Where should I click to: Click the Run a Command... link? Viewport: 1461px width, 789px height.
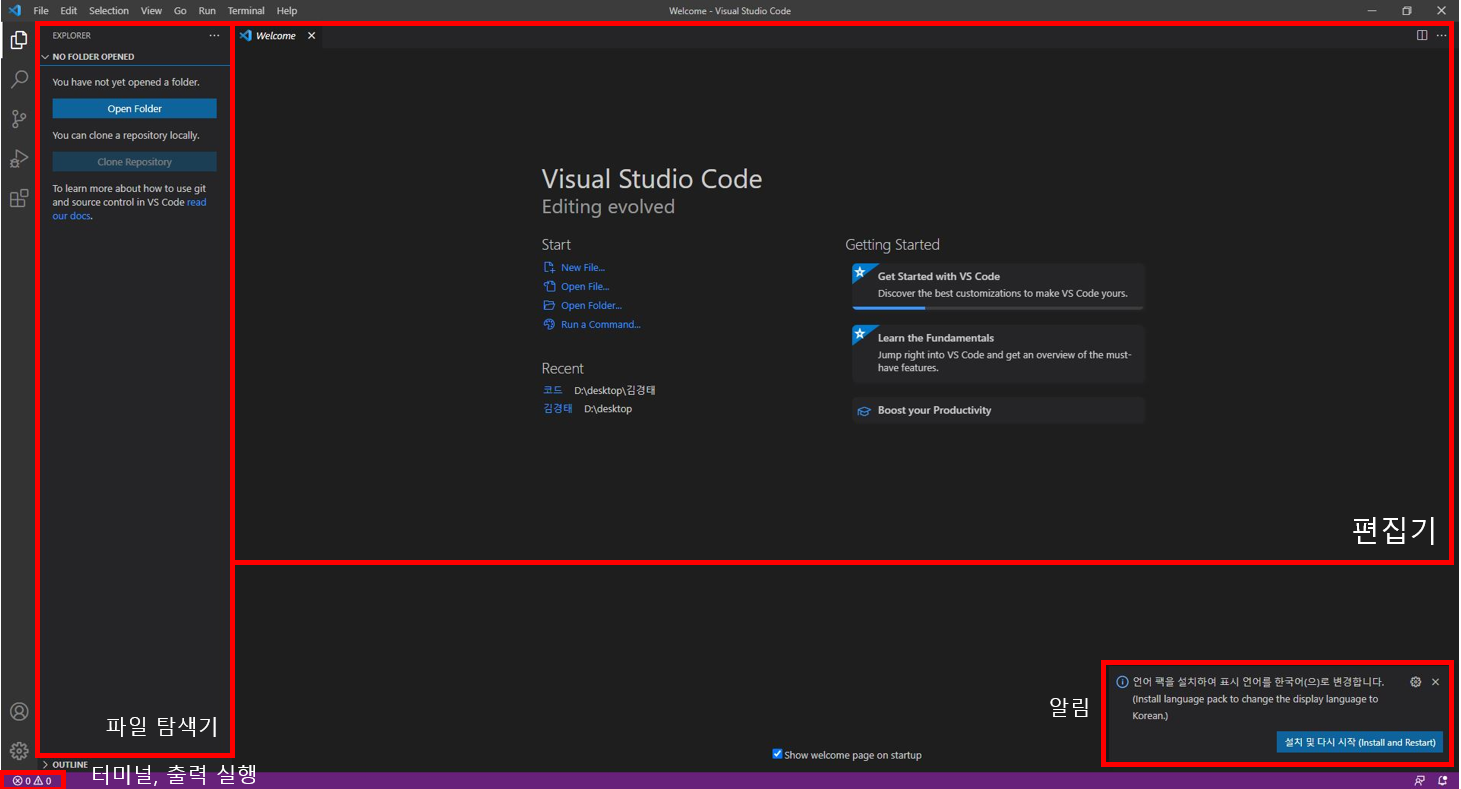601,324
